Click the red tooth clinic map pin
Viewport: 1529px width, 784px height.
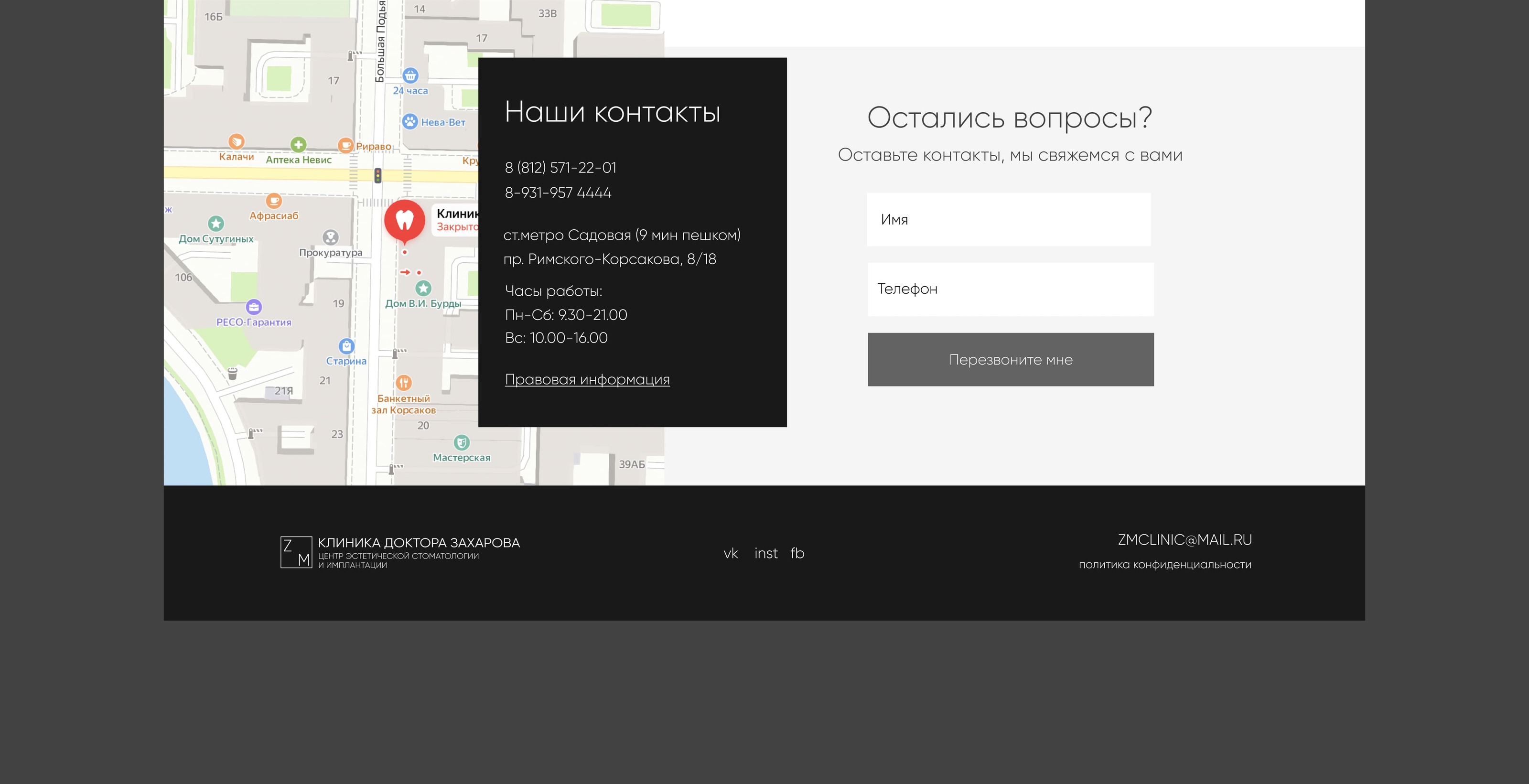[404, 220]
